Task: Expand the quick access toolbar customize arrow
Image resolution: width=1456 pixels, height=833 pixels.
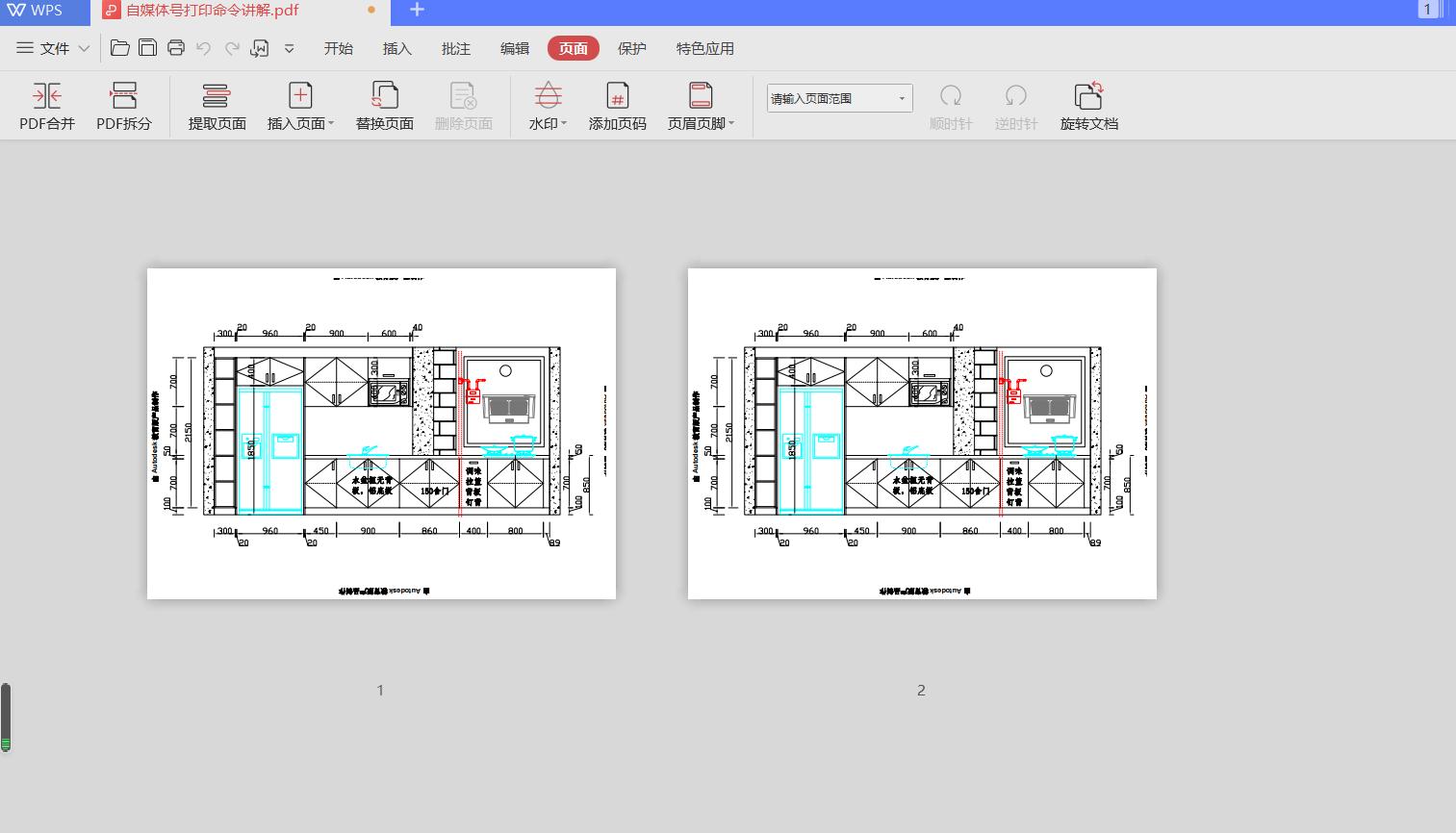Action: [289, 48]
